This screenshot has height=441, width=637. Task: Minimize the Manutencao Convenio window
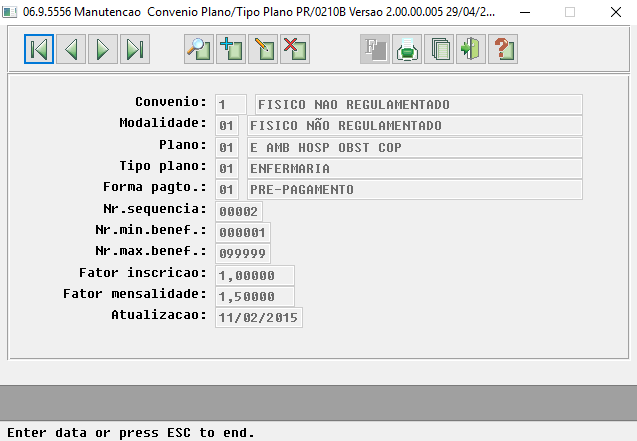[525, 12]
